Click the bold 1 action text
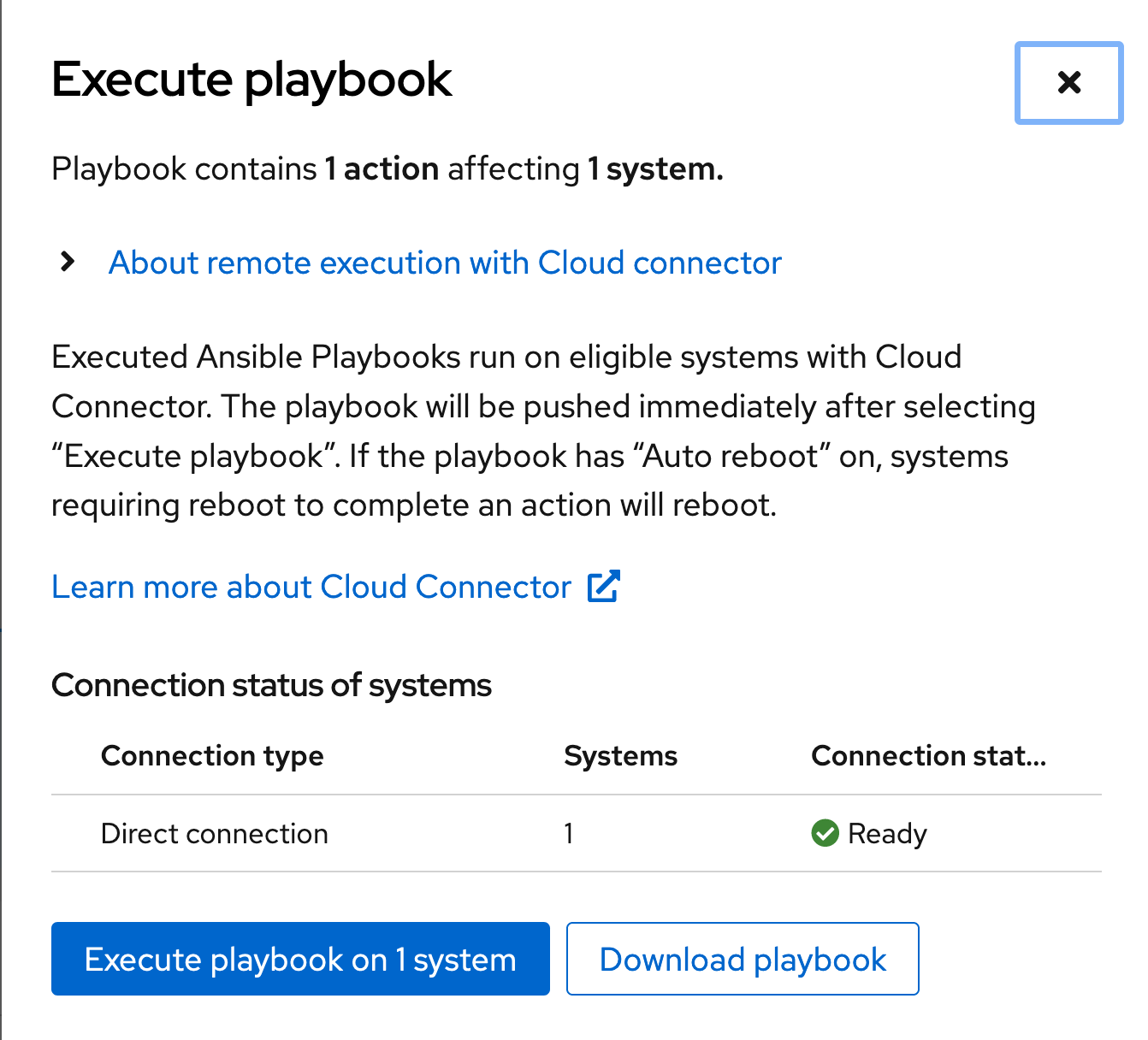1148x1040 pixels. pos(382,169)
